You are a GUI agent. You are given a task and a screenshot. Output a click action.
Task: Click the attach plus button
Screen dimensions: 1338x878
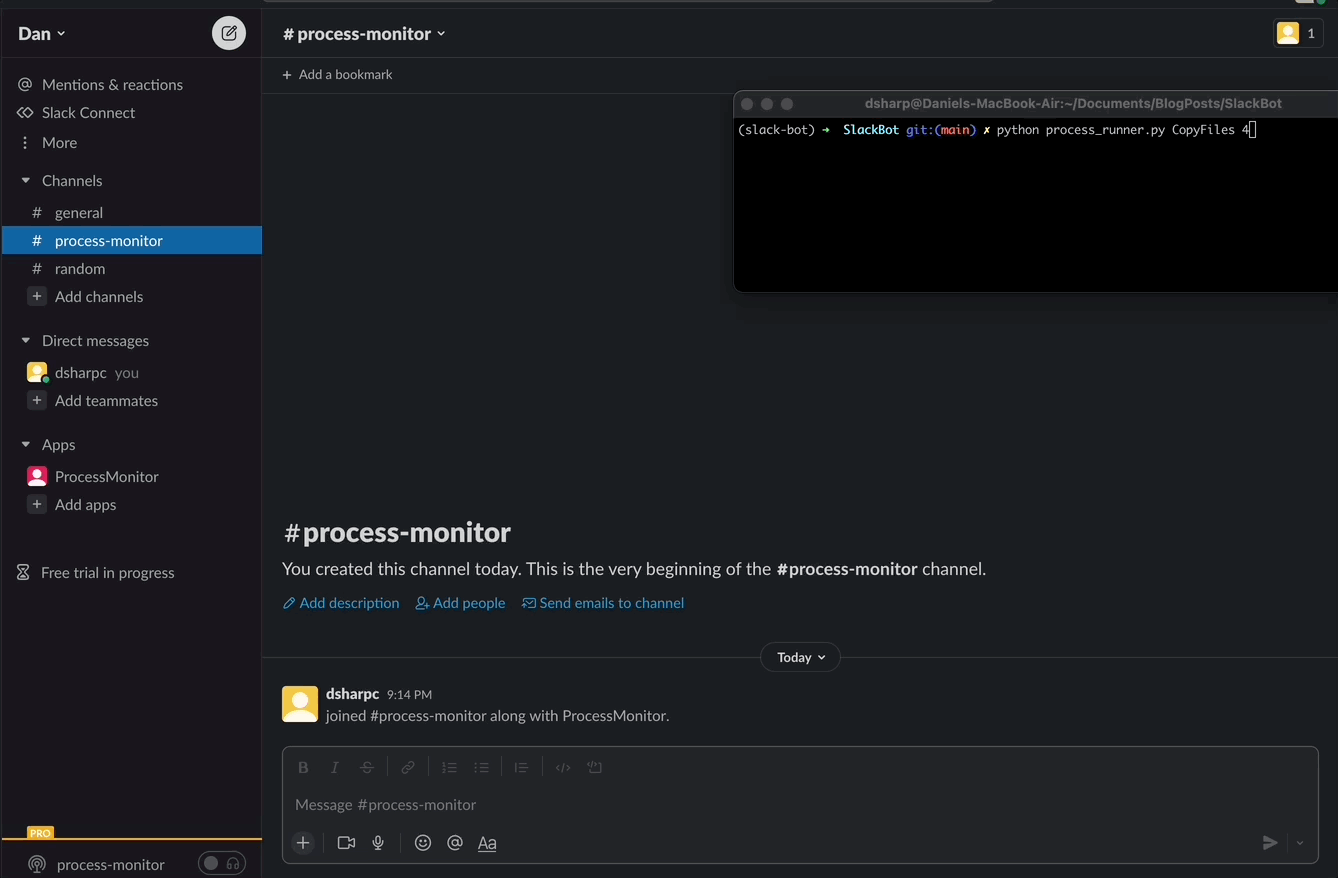click(x=303, y=843)
